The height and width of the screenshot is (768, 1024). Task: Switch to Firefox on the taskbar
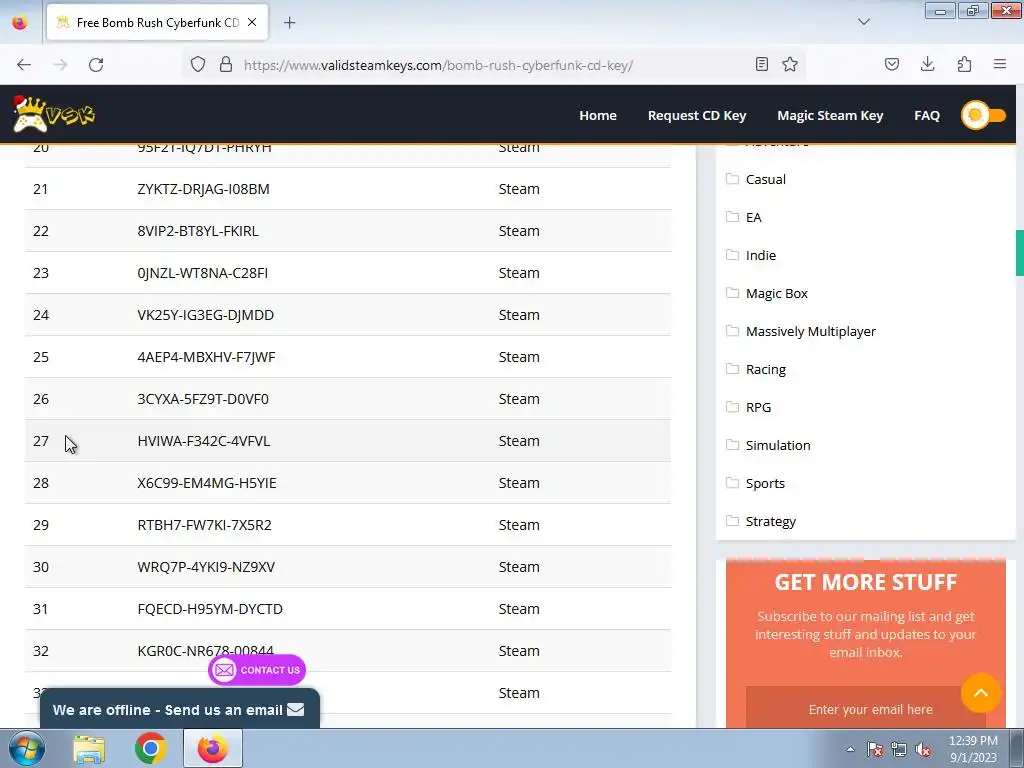[x=213, y=748]
